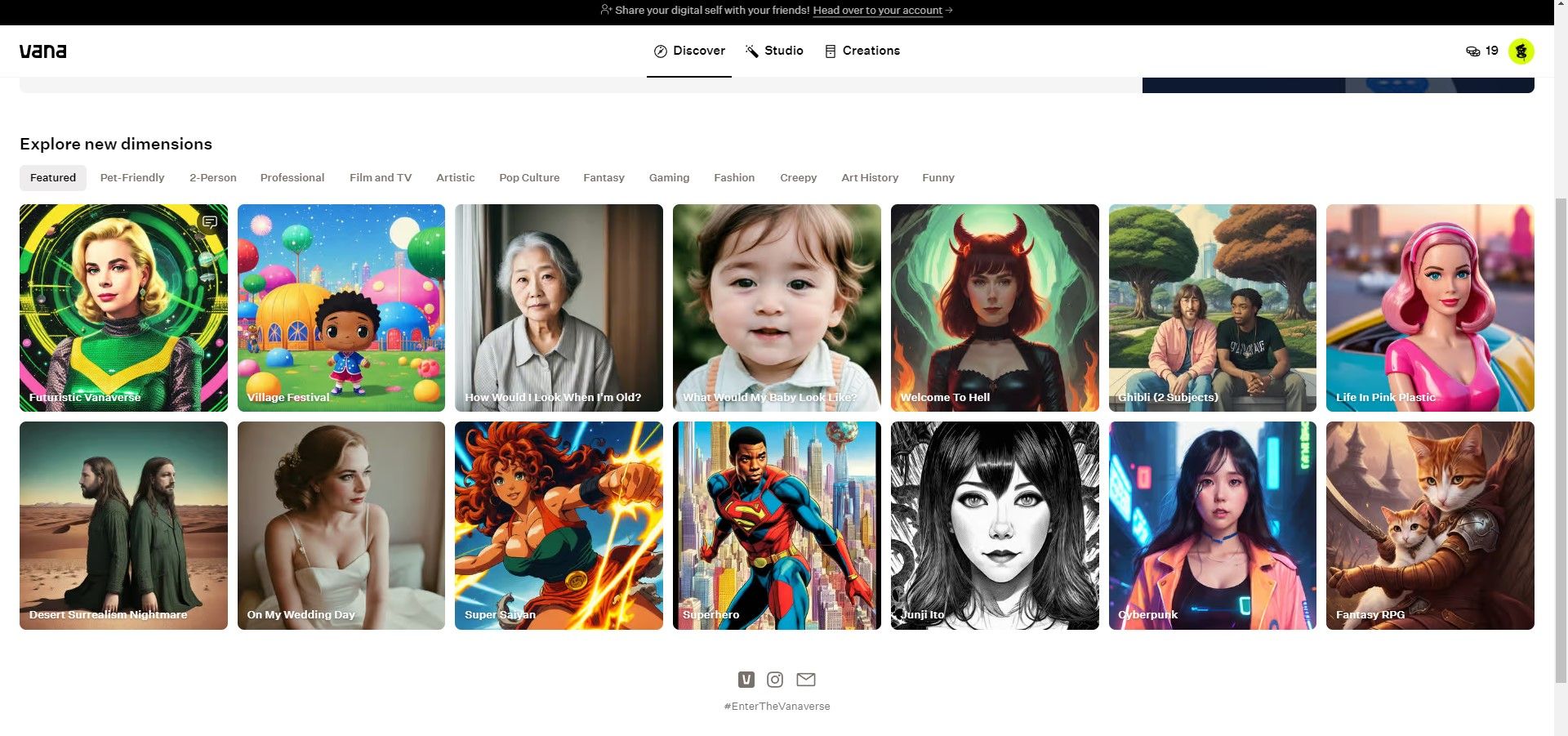
Task: Click the vana logo
Action: point(42,50)
